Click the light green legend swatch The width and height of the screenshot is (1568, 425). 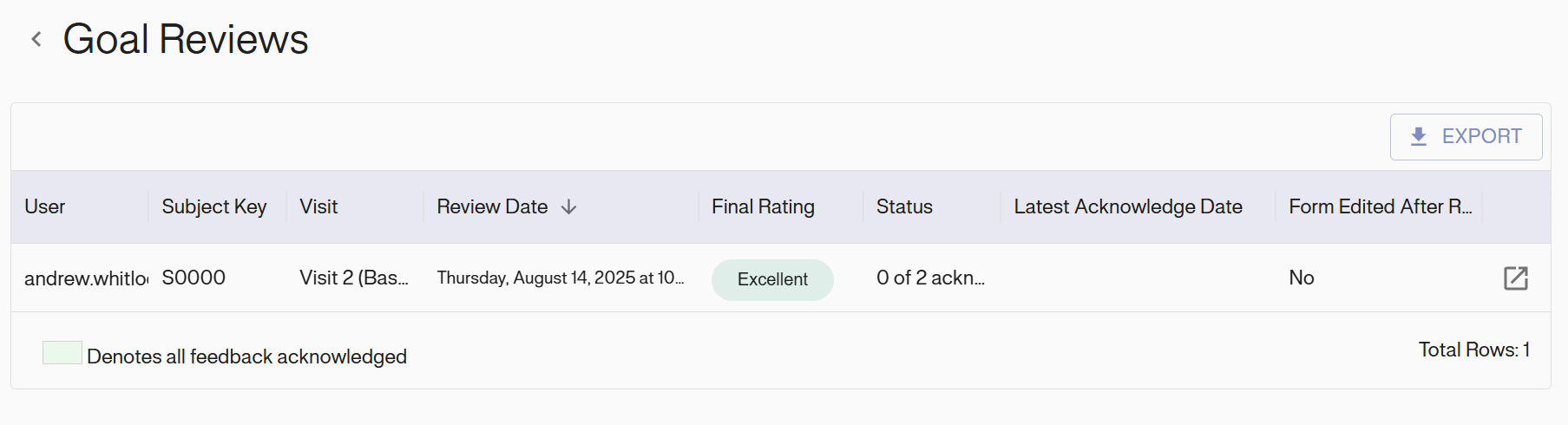pos(62,353)
